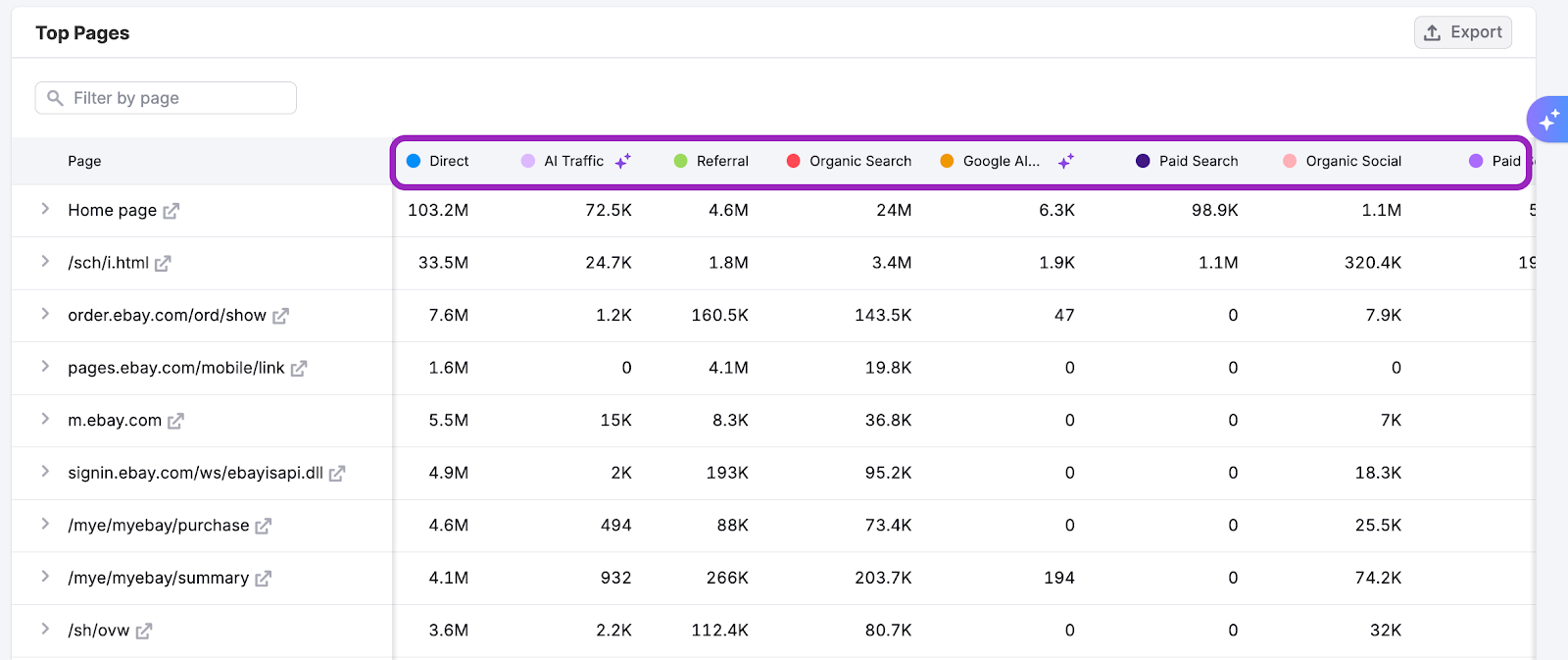Click the Referral green color dot

[681, 161]
